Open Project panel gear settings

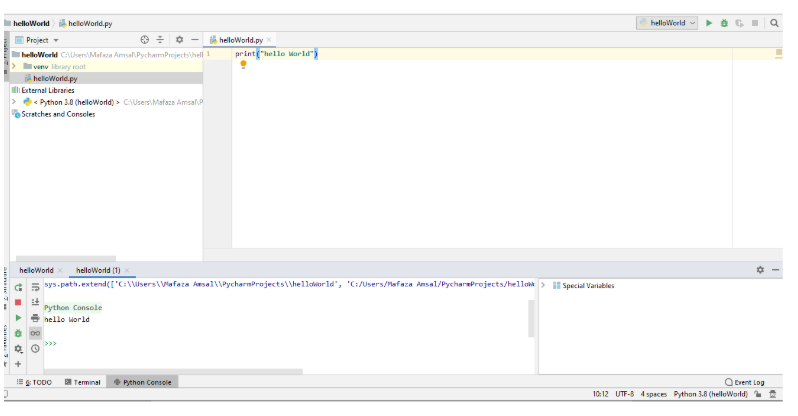(x=179, y=40)
